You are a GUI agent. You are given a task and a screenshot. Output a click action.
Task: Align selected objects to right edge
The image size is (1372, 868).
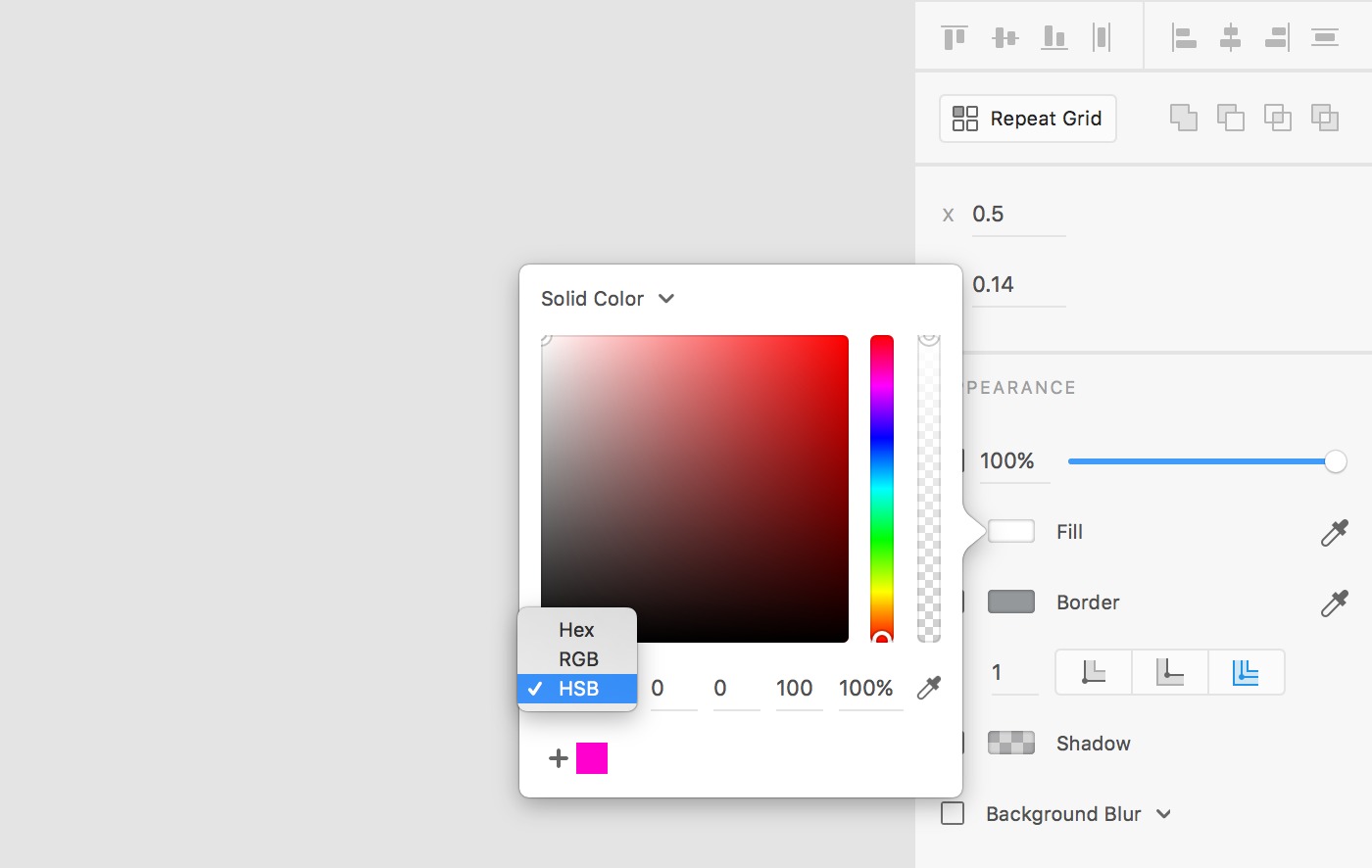[1278, 37]
